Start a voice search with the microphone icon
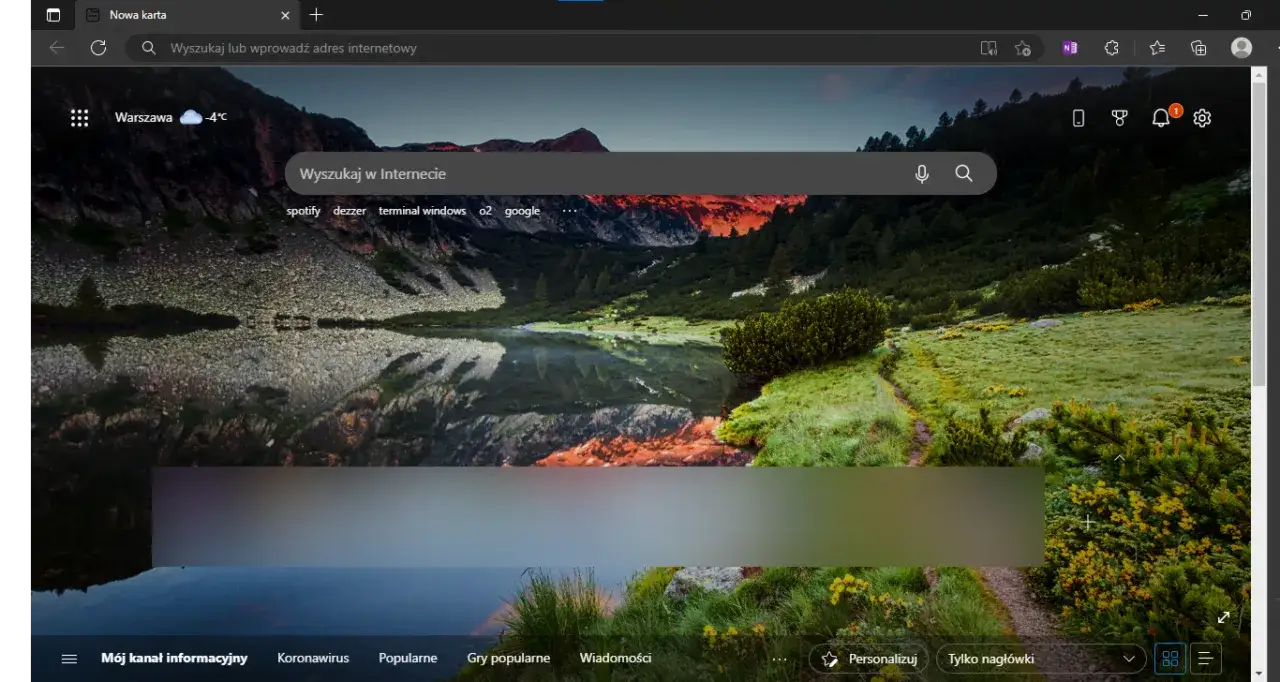This screenshot has width=1280, height=682. click(x=921, y=173)
